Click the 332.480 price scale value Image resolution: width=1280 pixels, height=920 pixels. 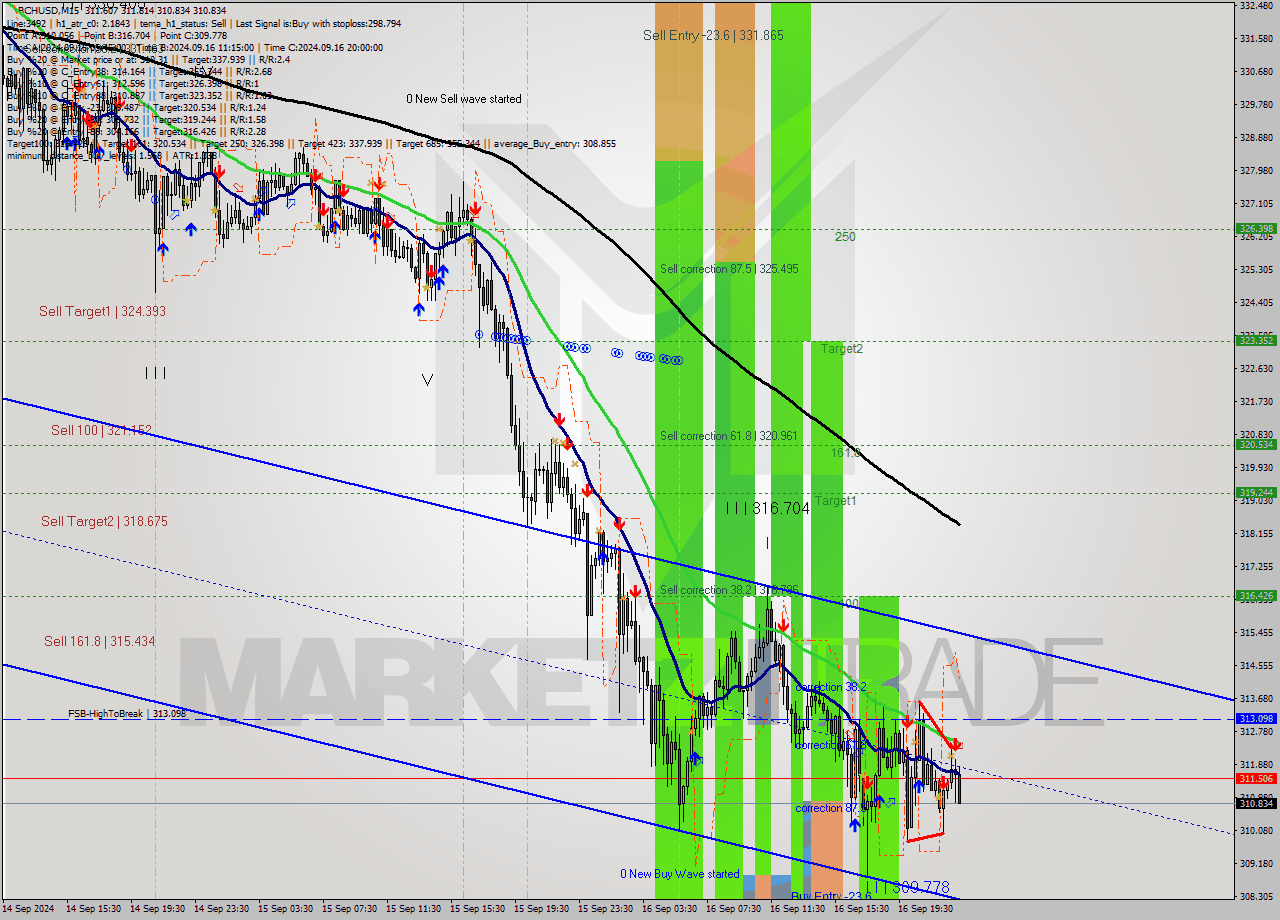point(1256,5)
